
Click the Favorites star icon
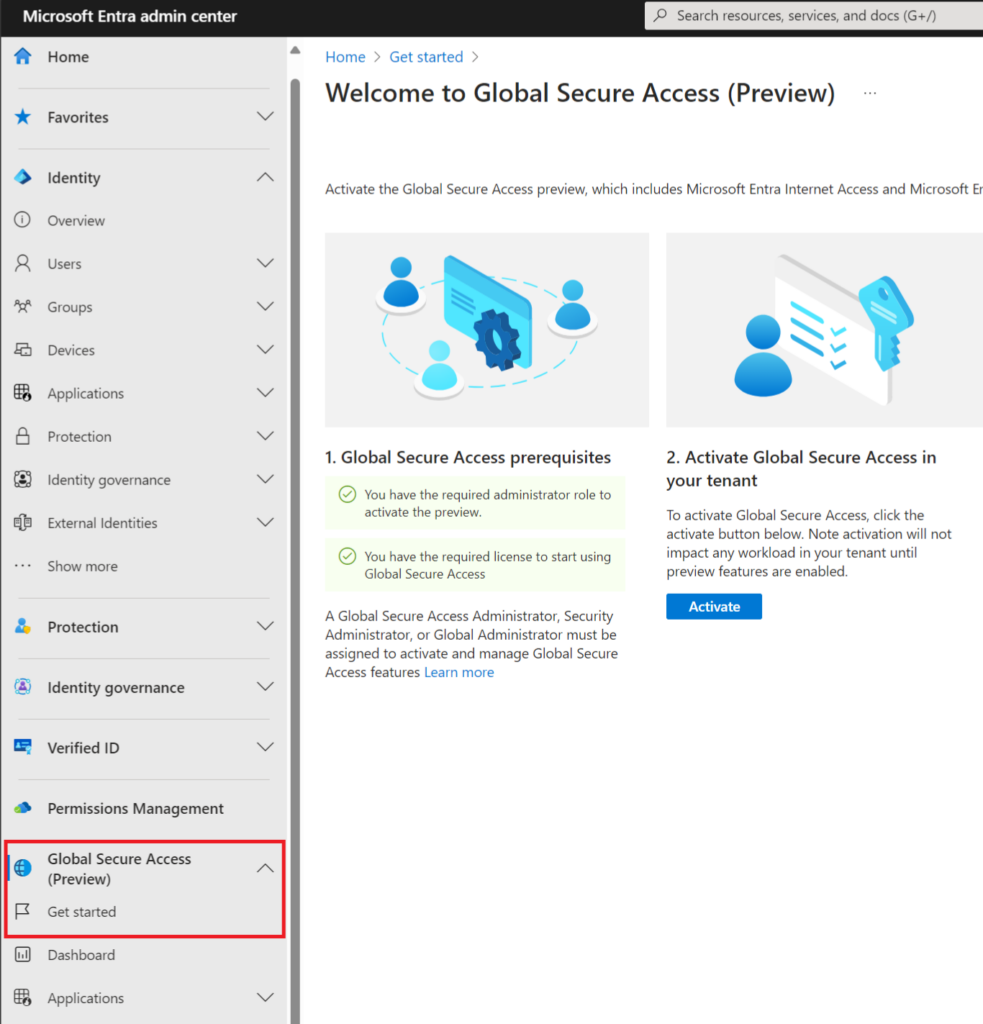(23, 117)
